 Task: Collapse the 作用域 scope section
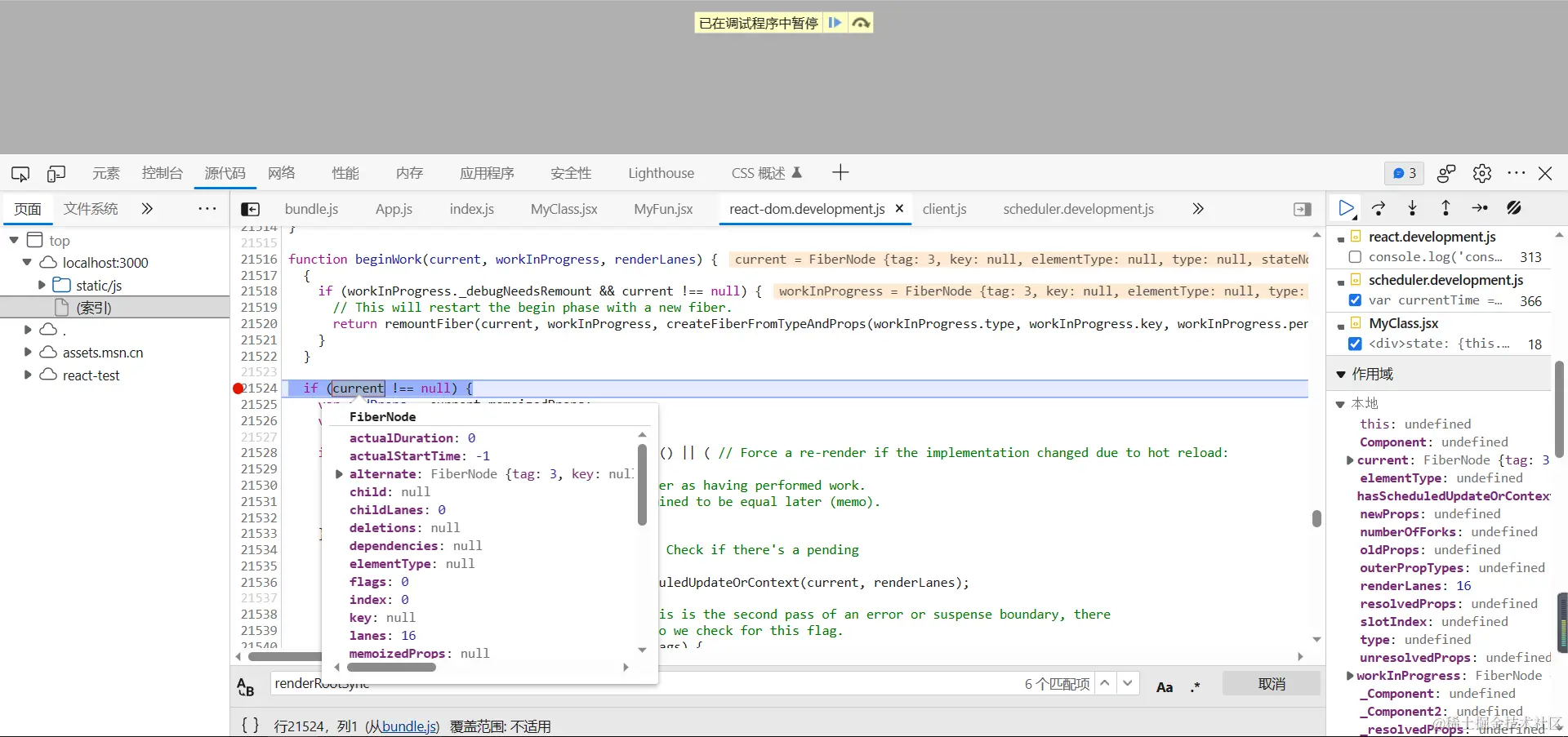[1340, 374]
